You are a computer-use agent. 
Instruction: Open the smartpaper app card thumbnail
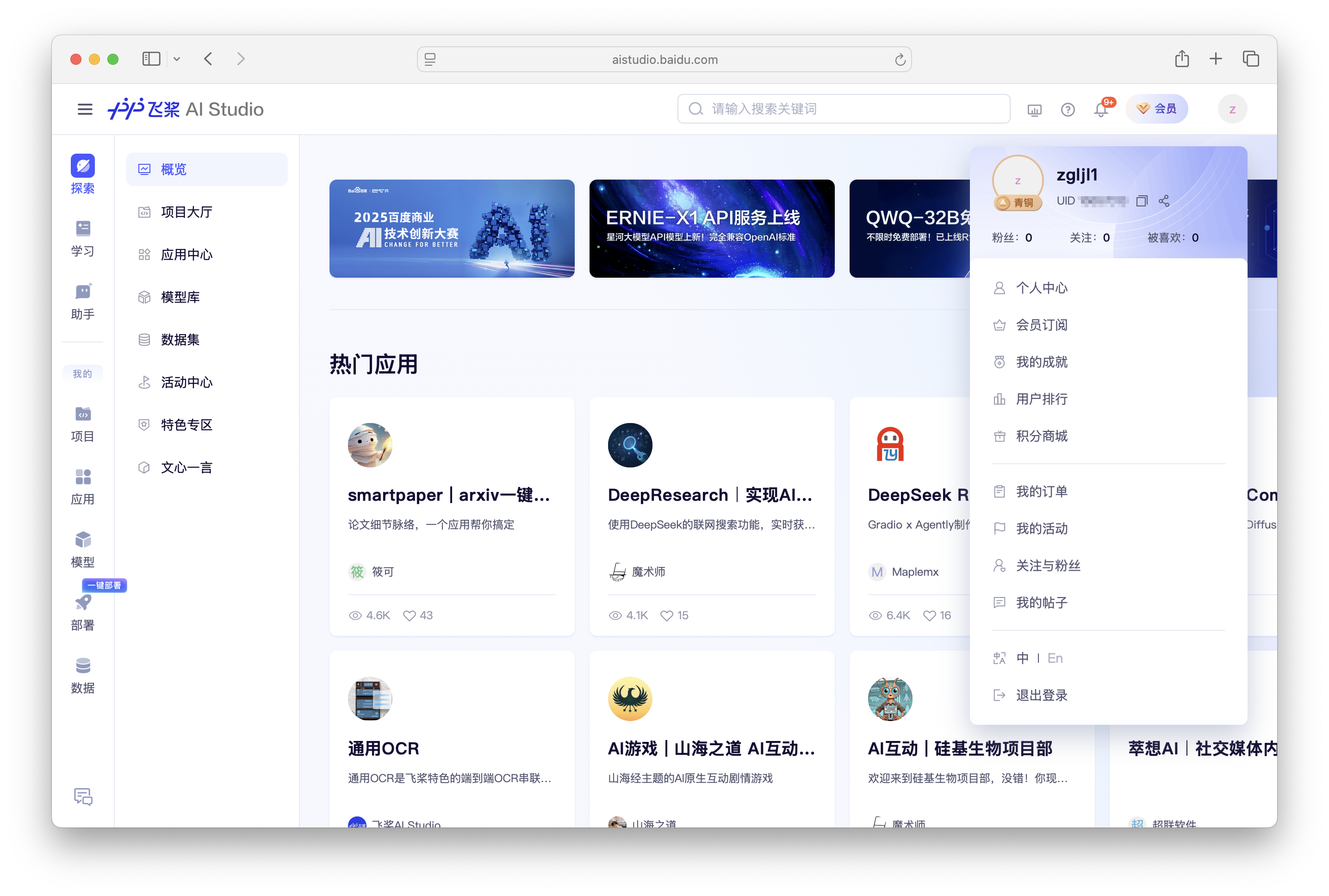tap(370, 445)
